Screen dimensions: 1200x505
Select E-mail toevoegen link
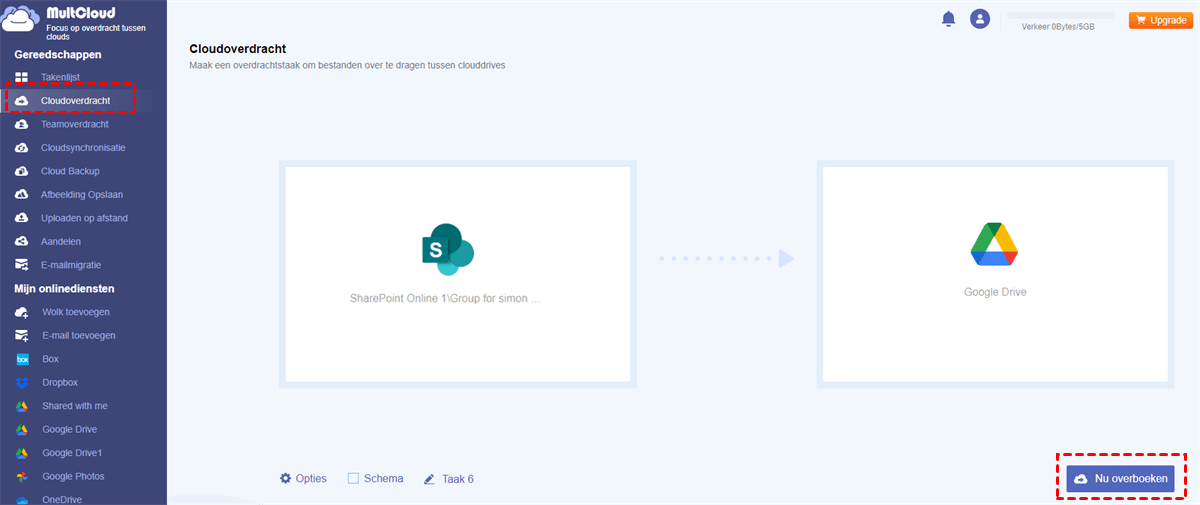click(79, 336)
